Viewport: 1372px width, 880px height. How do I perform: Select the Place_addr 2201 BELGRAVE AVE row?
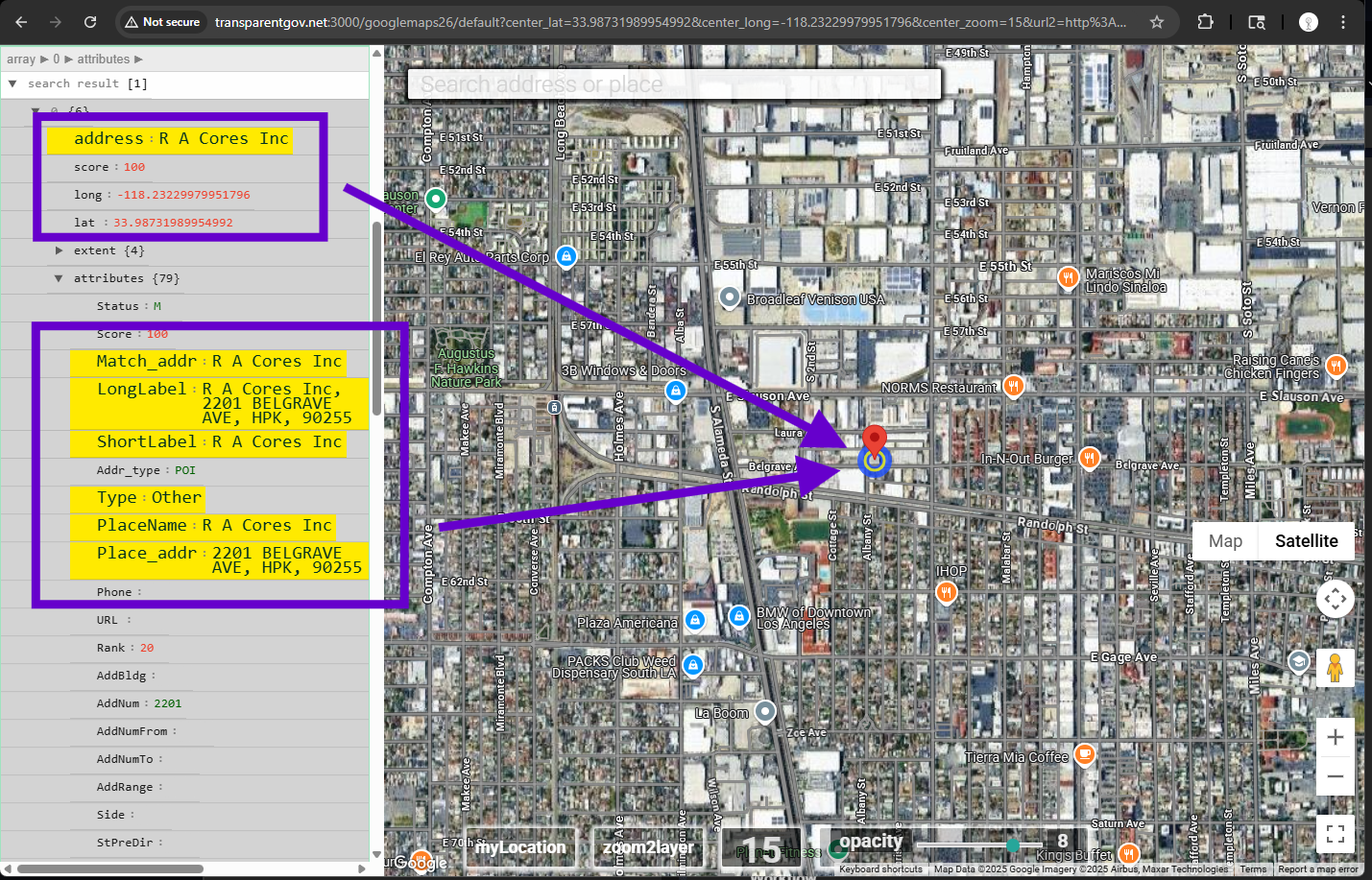[x=219, y=560]
